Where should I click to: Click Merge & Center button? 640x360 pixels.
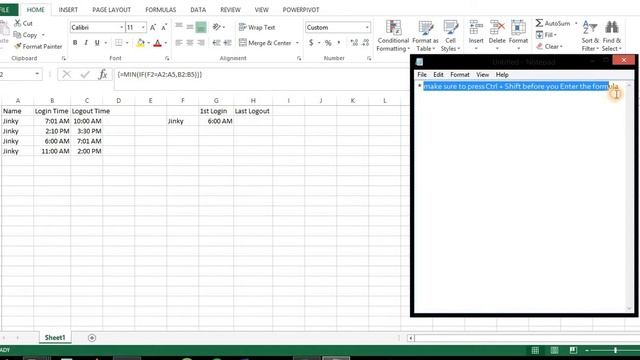pyautogui.click(x=265, y=42)
